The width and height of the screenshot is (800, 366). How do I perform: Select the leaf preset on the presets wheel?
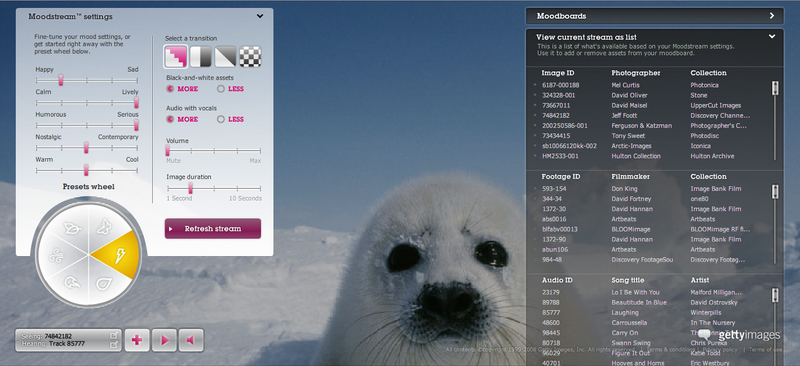(x=72, y=228)
